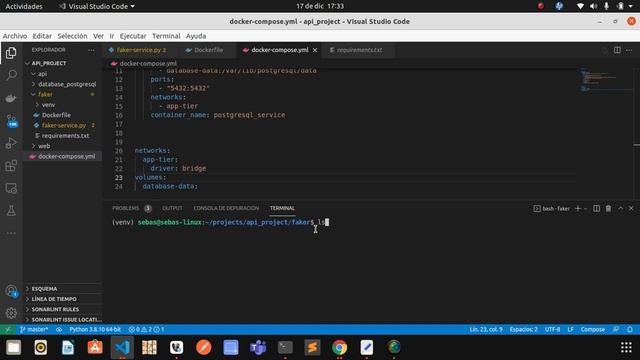640x360 pixels.
Task: Open Source Control view with badge
Action: tap(11, 121)
